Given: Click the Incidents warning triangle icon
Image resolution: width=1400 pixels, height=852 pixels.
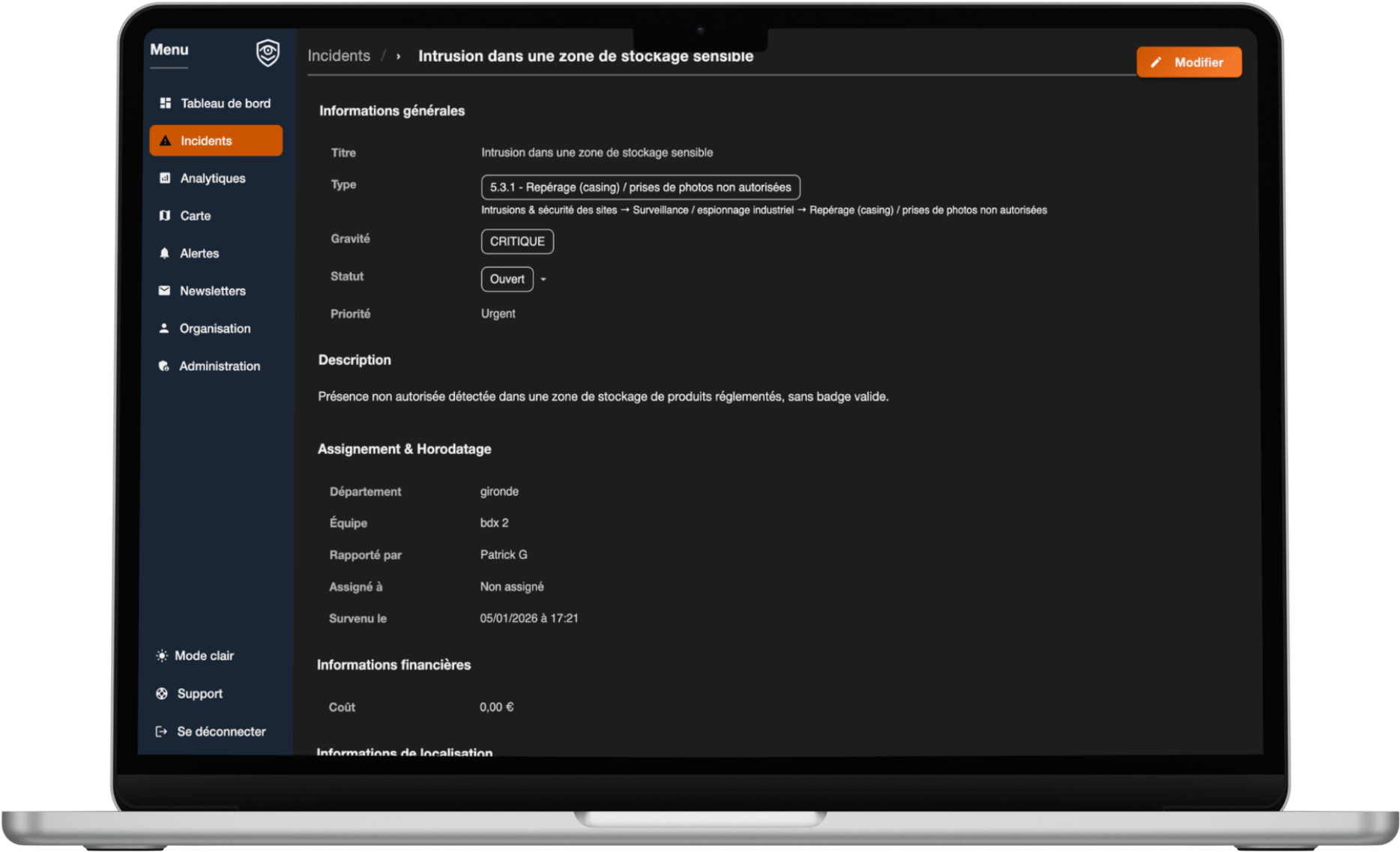Looking at the screenshot, I should click(165, 141).
